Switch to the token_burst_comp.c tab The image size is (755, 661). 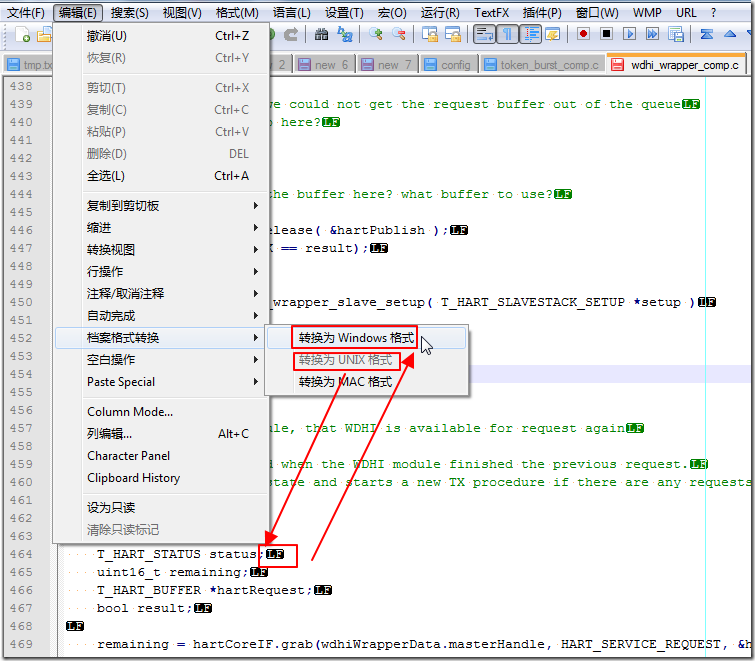pos(543,65)
